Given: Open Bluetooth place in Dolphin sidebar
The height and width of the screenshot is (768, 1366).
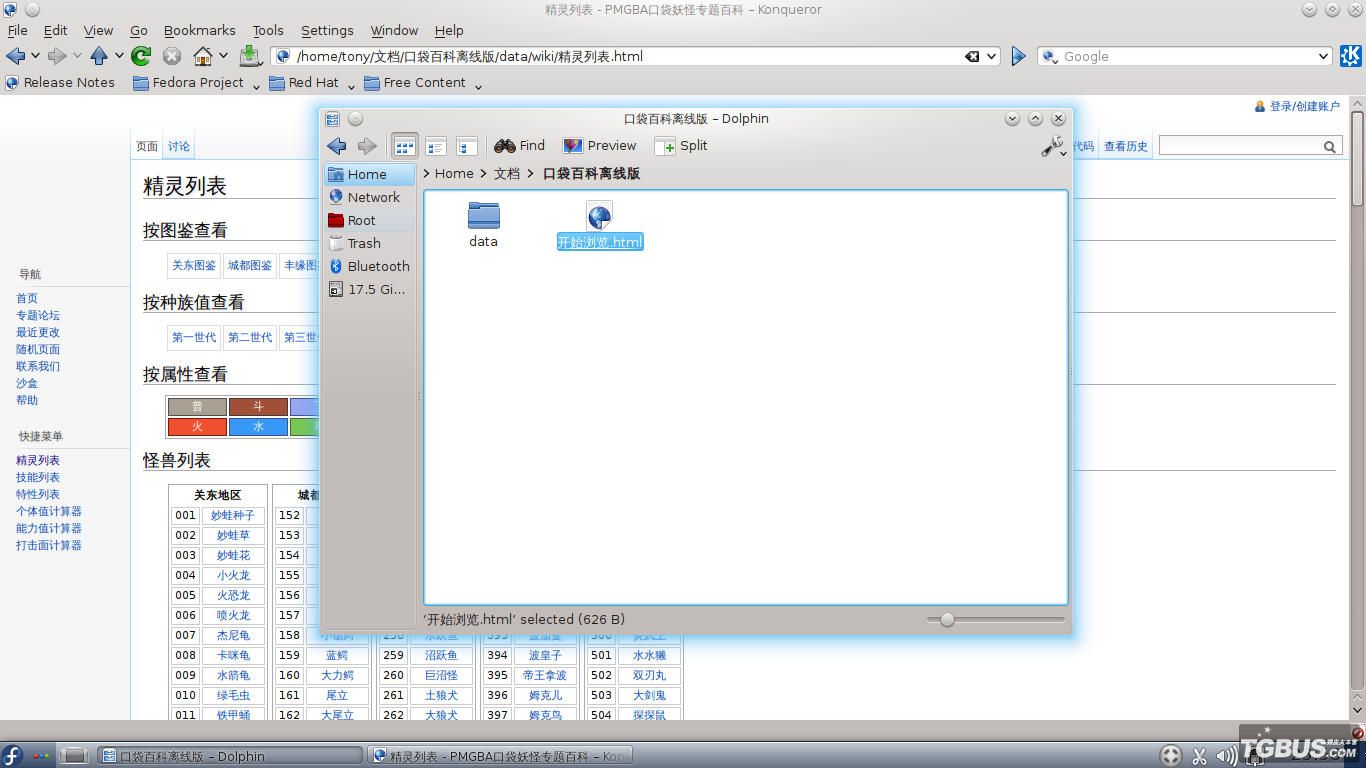Looking at the screenshot, I should coord(369,266).
